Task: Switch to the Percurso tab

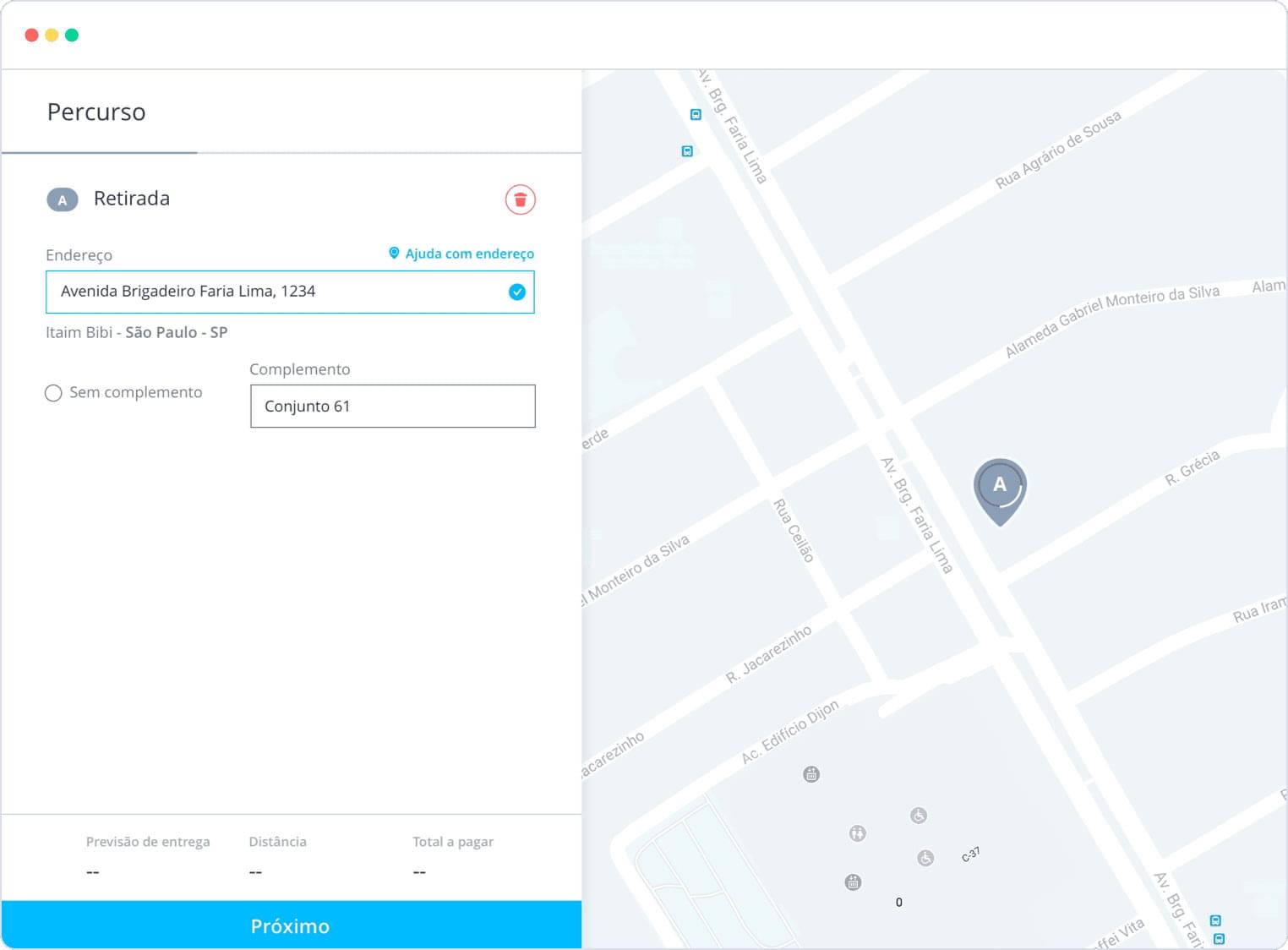Action: tap(96, 112)
